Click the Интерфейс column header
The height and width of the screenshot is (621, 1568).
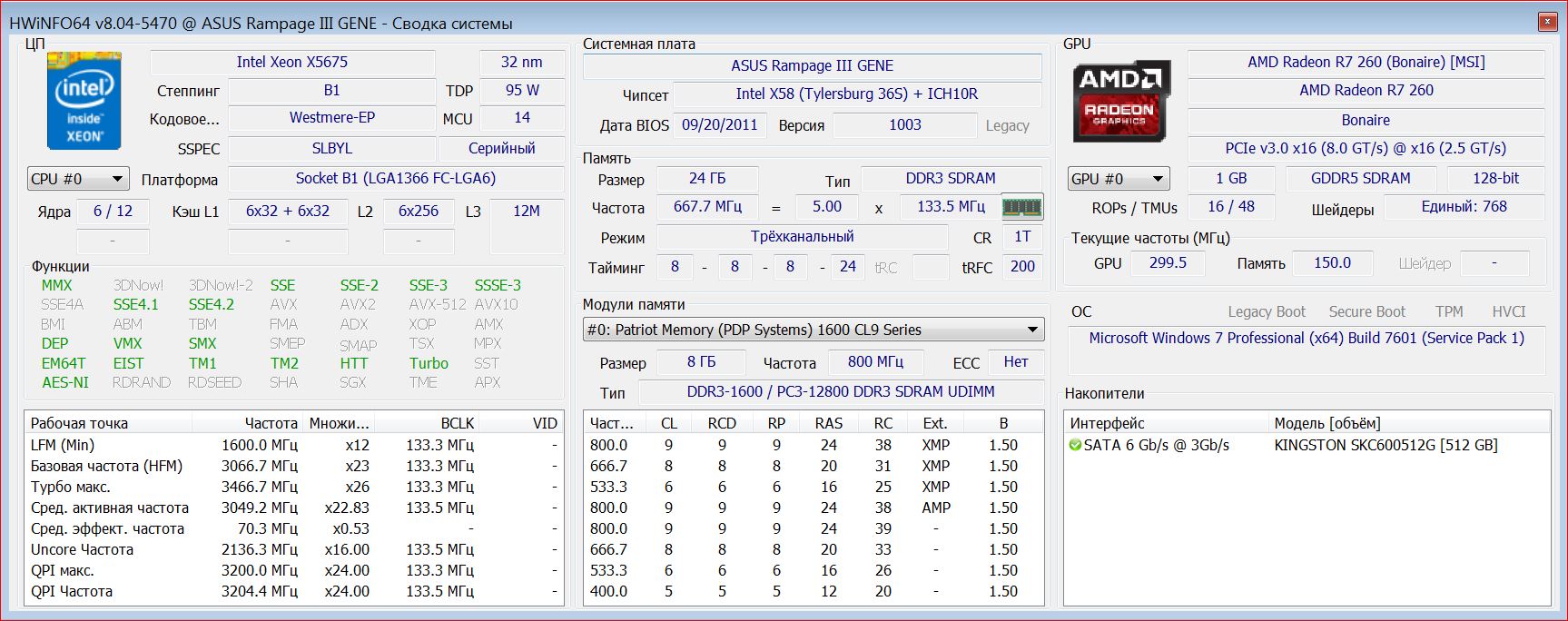pyautogui.click(x=1166, y=423)
